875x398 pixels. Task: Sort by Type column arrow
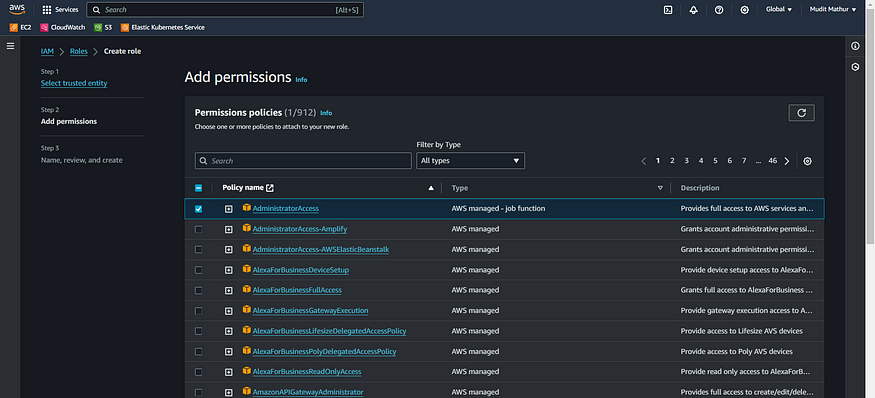pyautogui.click(x=660, y=188)
